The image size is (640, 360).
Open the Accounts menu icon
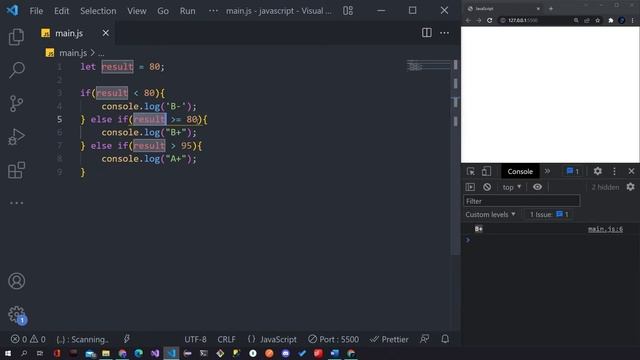(x=16, y=281)
